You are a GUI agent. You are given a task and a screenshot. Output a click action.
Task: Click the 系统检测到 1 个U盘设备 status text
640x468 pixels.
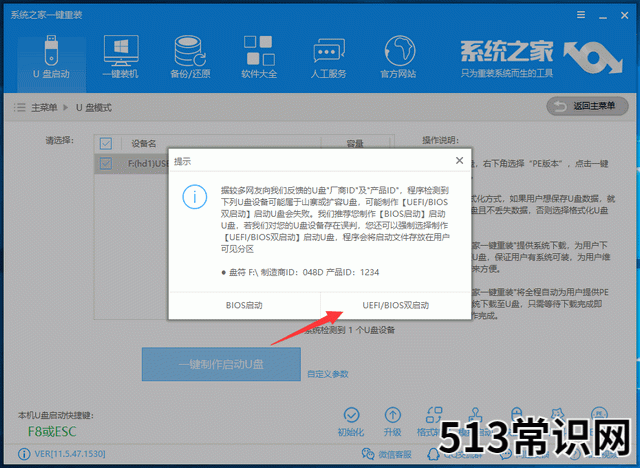(350, 330)
